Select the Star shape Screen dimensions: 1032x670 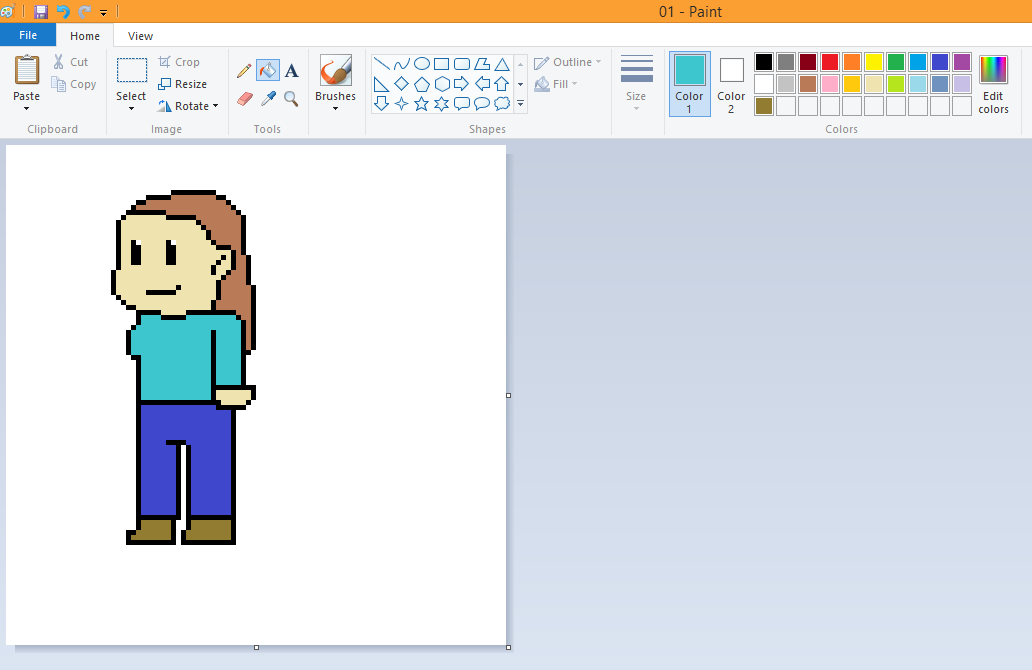click(421, 102)
